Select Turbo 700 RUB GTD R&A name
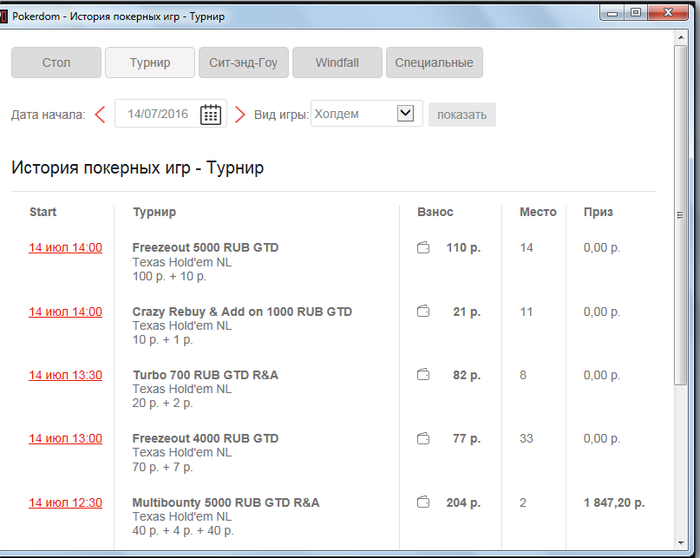Viewport: 700px width, 558px height. coord(205,375)
